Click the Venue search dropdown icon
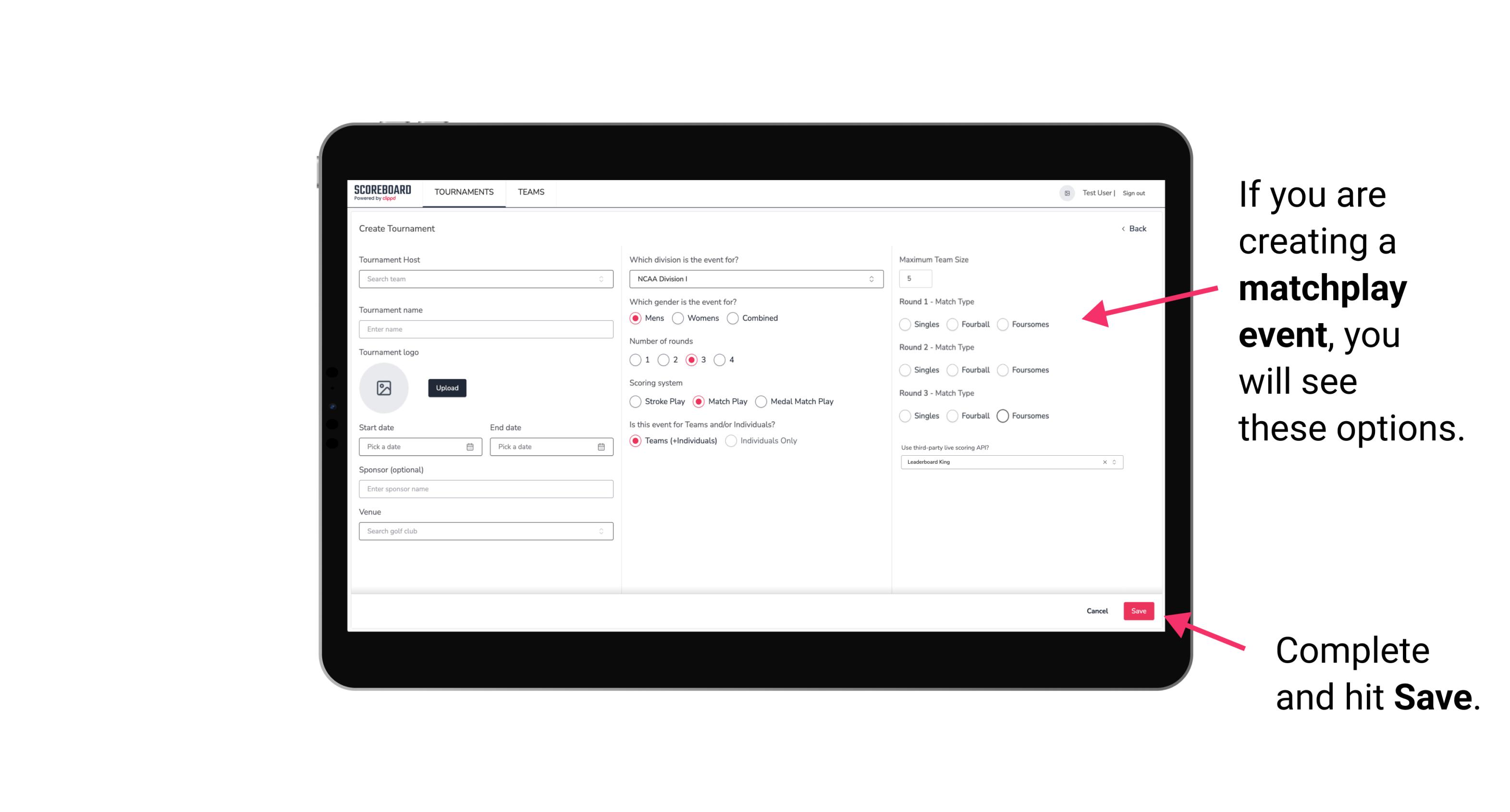This screenshot has height=812, width=1510. [x=601, y=530]
